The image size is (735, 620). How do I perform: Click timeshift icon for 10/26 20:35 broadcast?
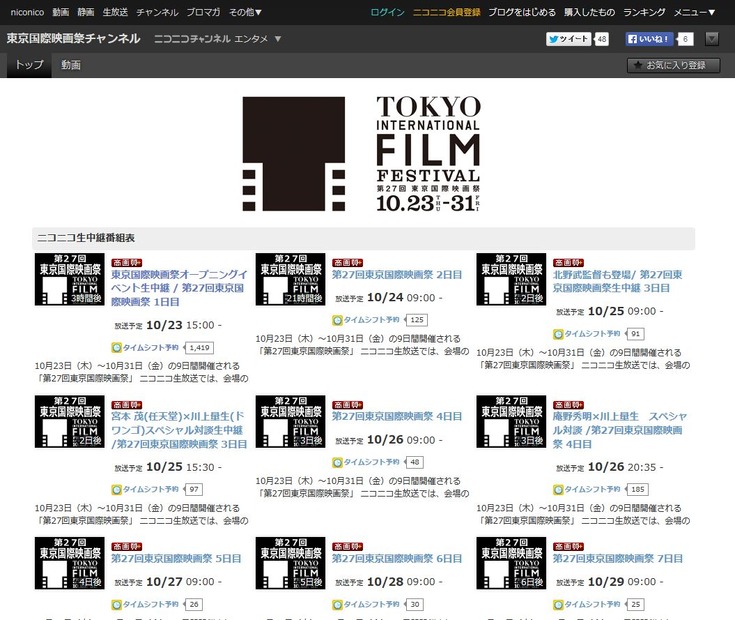coord(558,490)
